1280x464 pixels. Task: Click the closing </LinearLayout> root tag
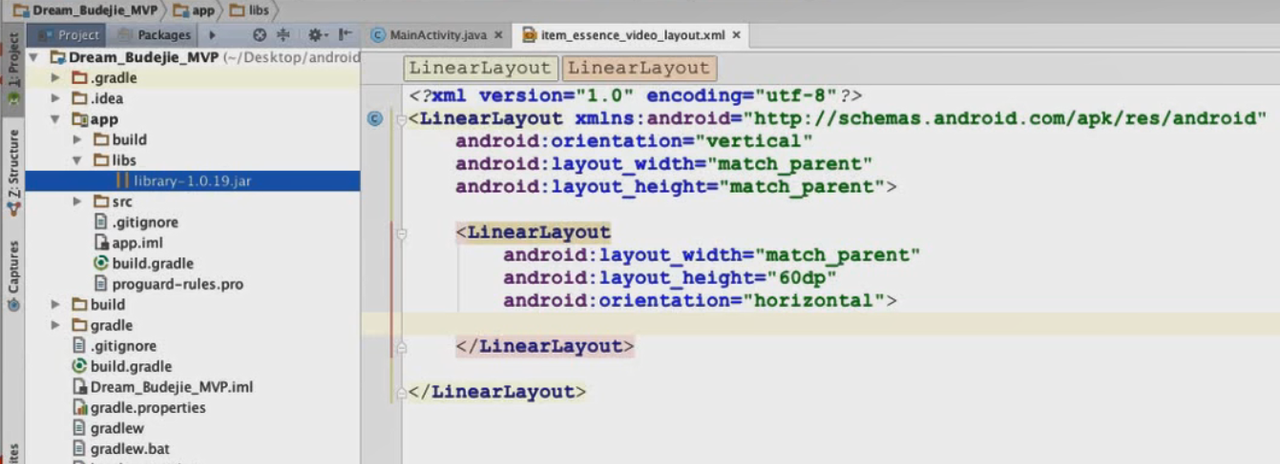tap(497, 392)
